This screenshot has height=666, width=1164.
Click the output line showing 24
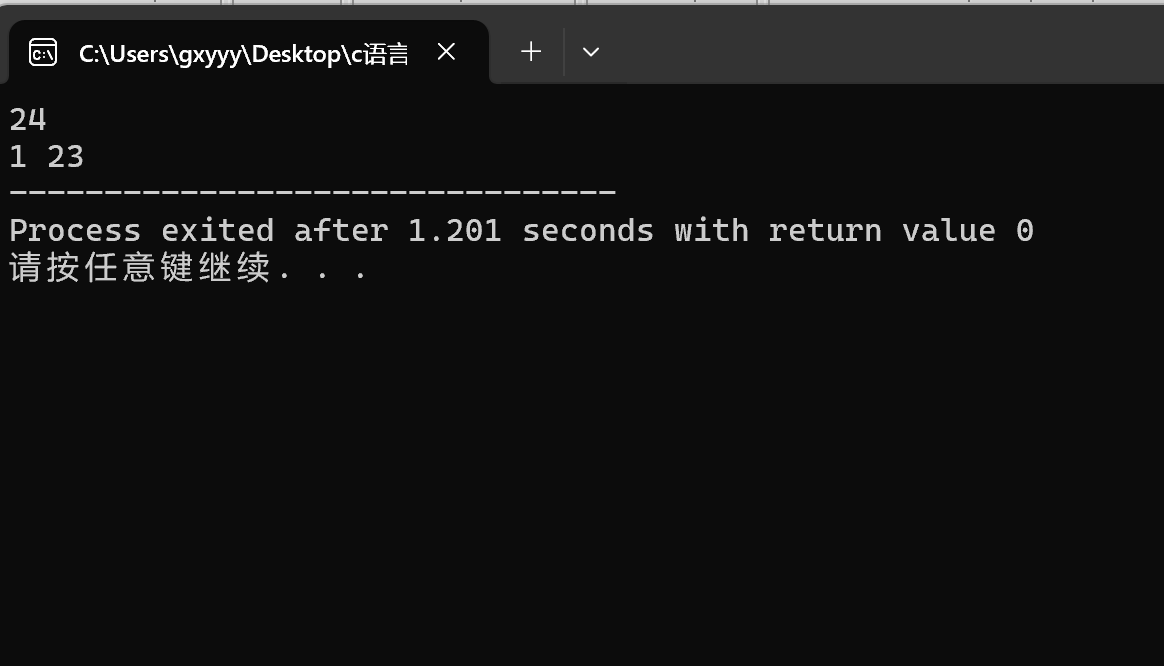[x=28, y=120]
